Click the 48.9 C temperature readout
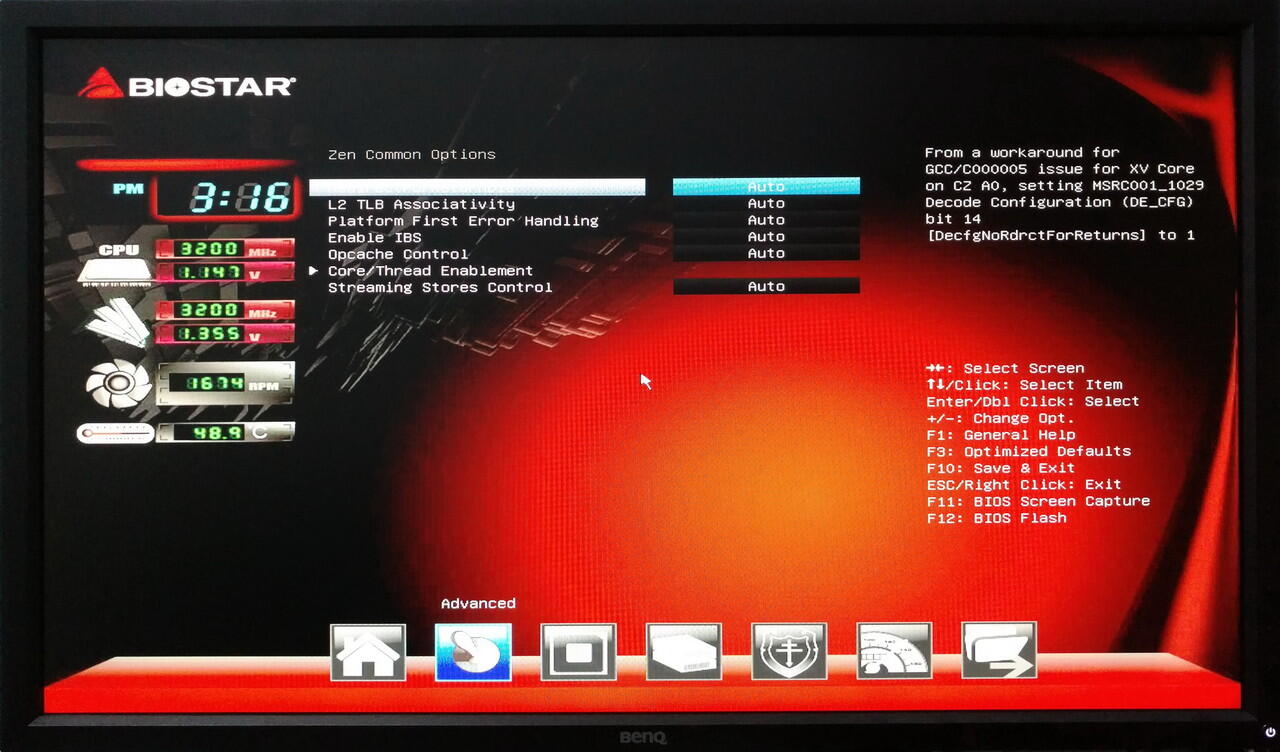This screenshot has width=1280, height=752. tap(225, 432)
